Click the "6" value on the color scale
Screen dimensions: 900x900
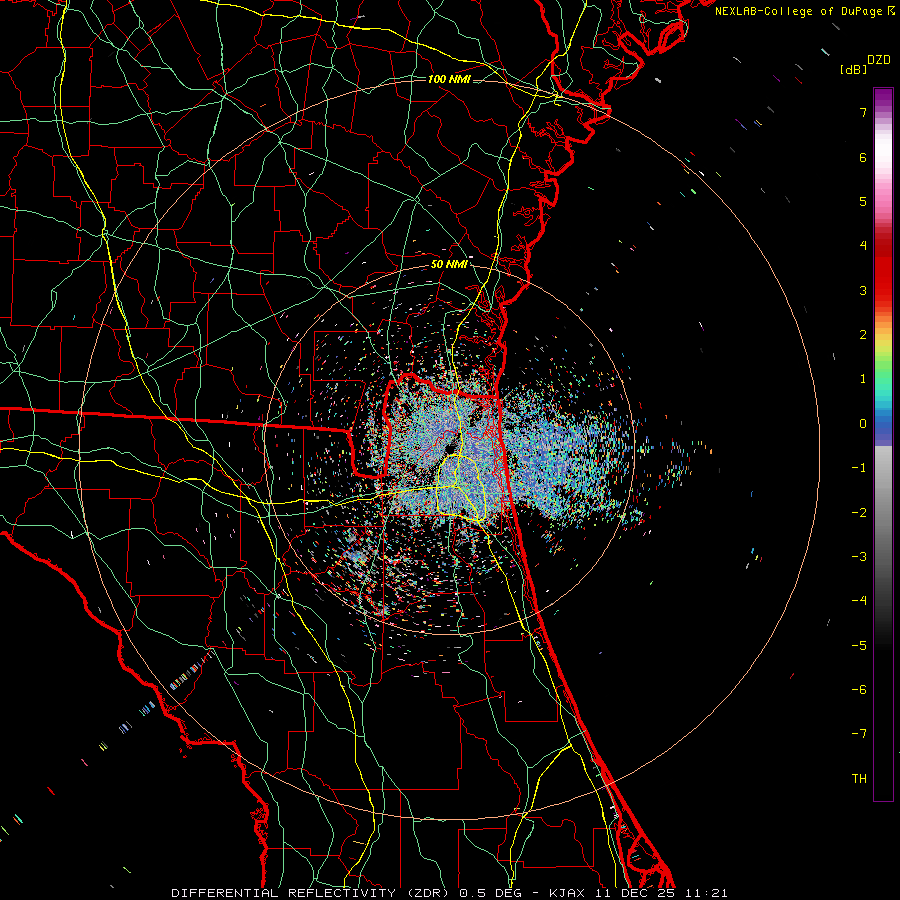coord(863,157)
